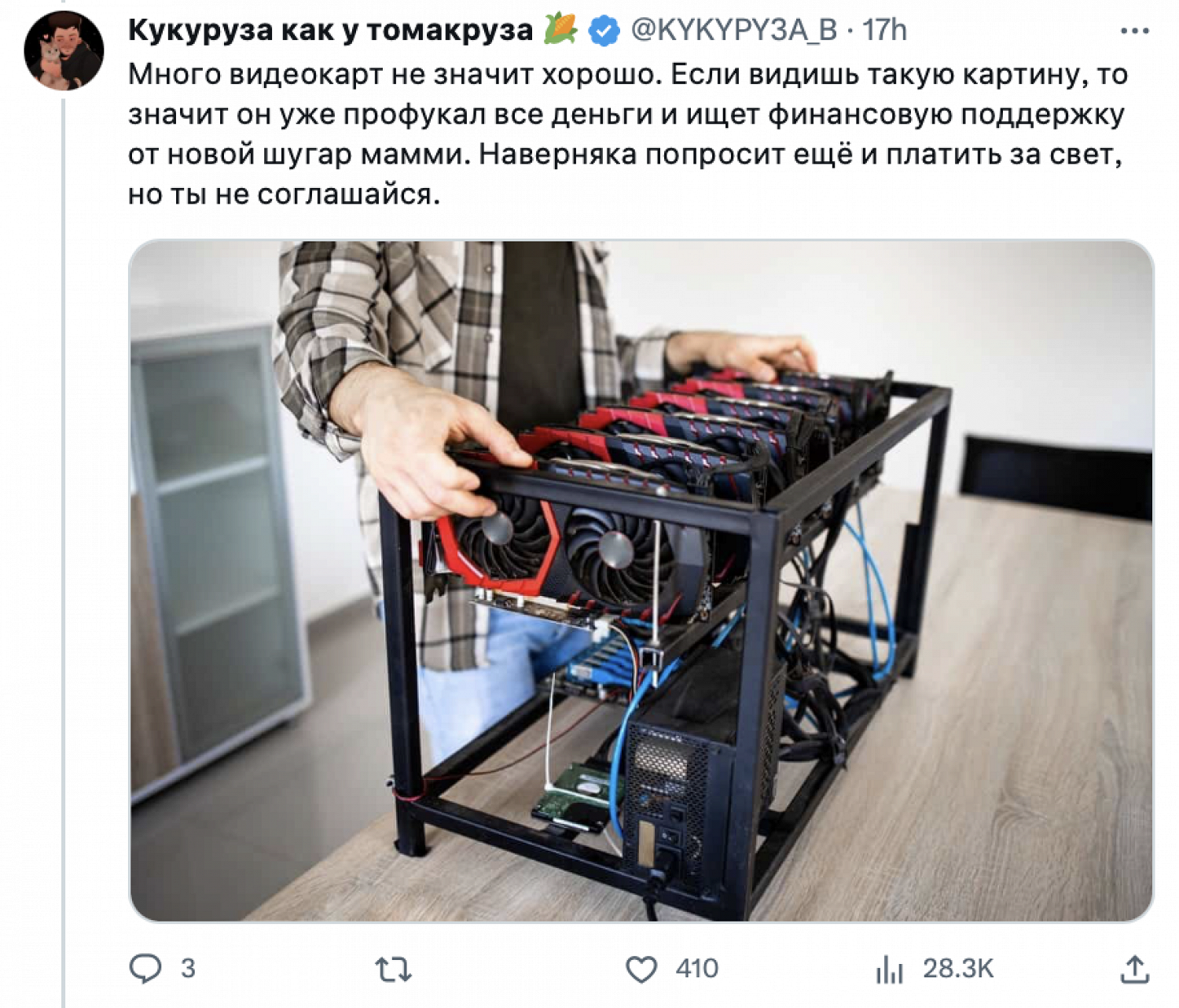Open the author's profile avatar
The width and height of the screenshot is (1179, 1008).
tap(64, 50)
